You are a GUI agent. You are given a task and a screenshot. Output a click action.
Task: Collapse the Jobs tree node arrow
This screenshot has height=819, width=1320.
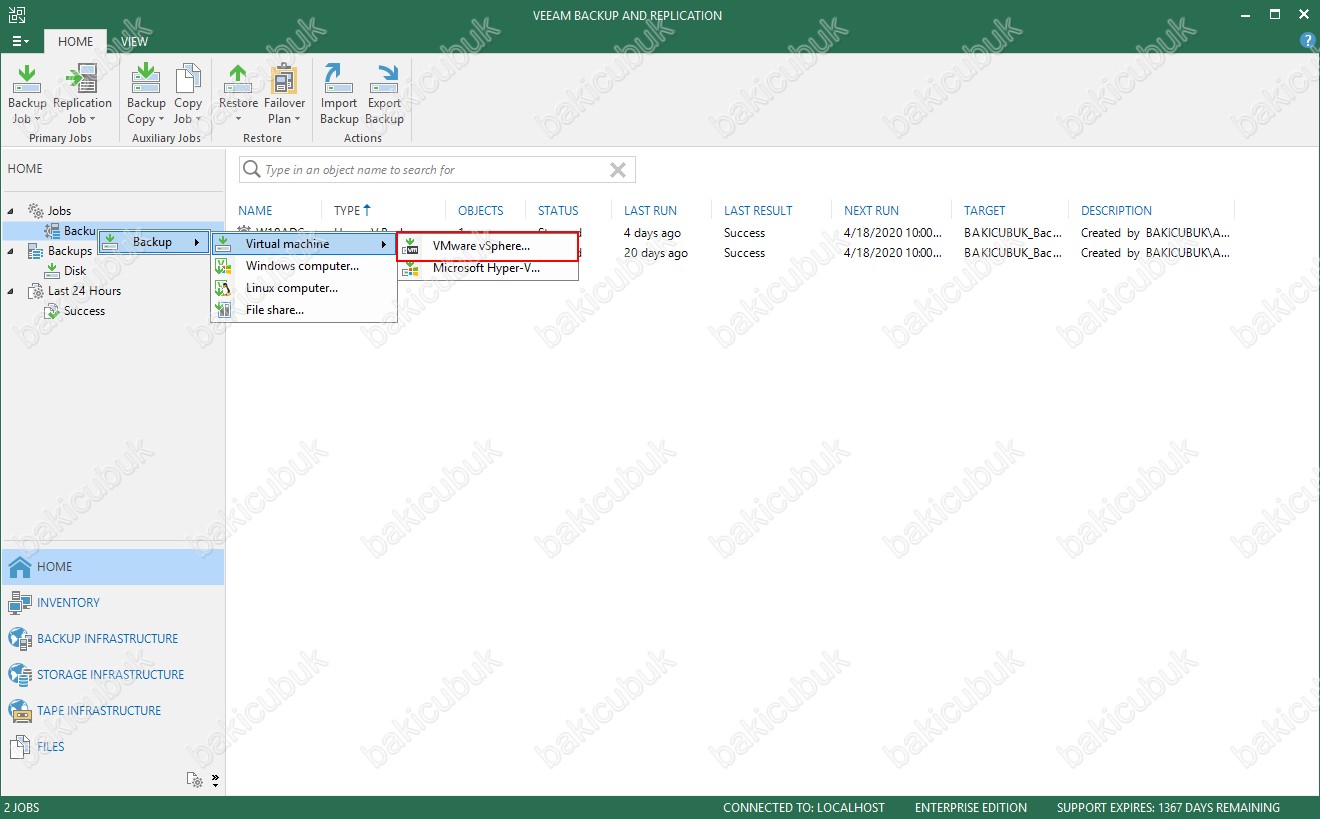11,211
